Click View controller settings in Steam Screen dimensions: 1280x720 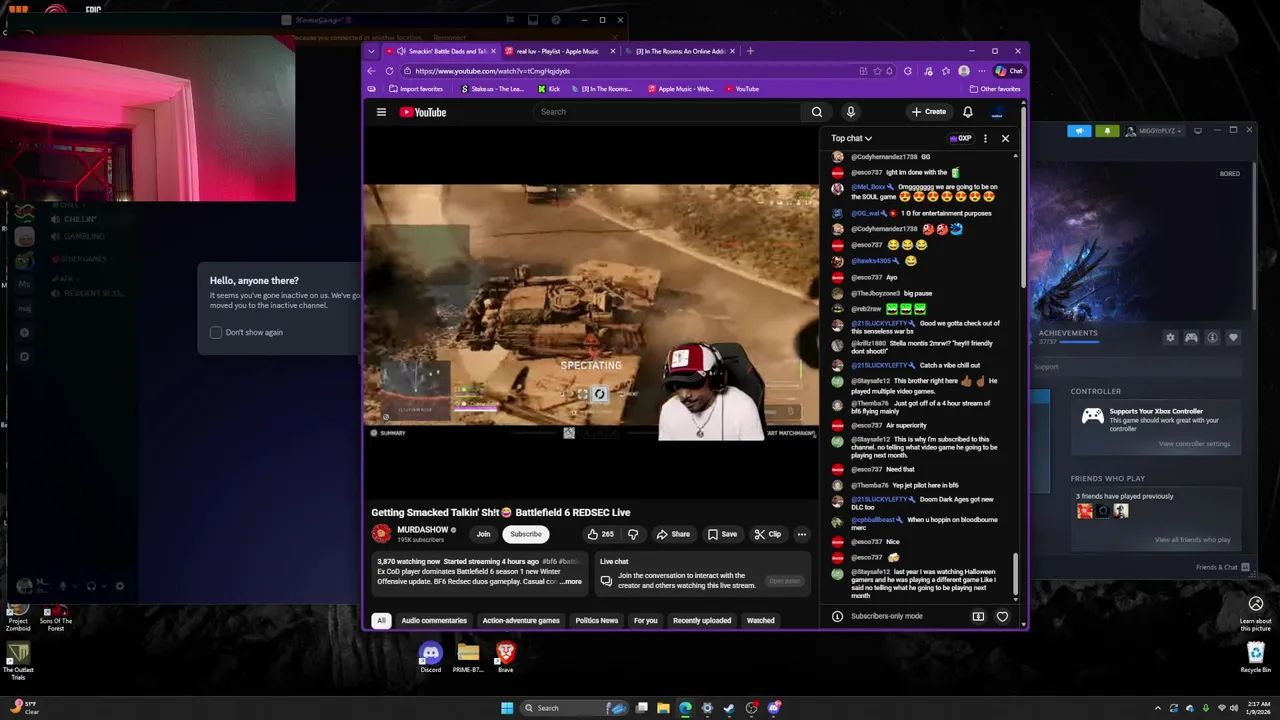click(x=1196, y=444)
